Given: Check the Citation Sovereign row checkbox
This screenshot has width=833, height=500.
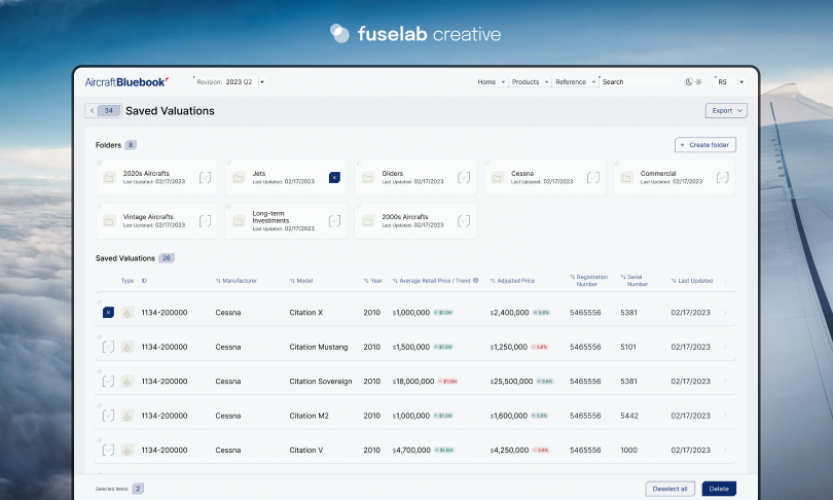Looking at the screenshot, I should coord(108,382).
